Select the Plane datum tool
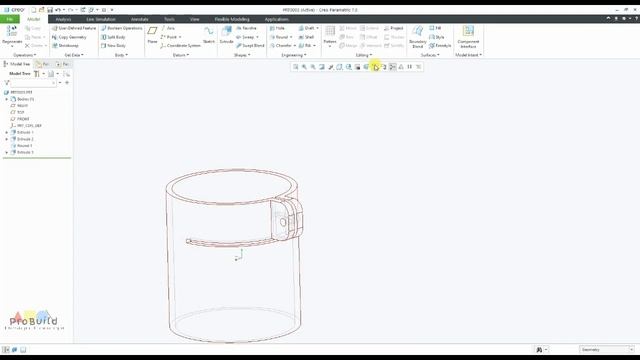This screenshot has width=640, height=360. click(x=152, y=35)
